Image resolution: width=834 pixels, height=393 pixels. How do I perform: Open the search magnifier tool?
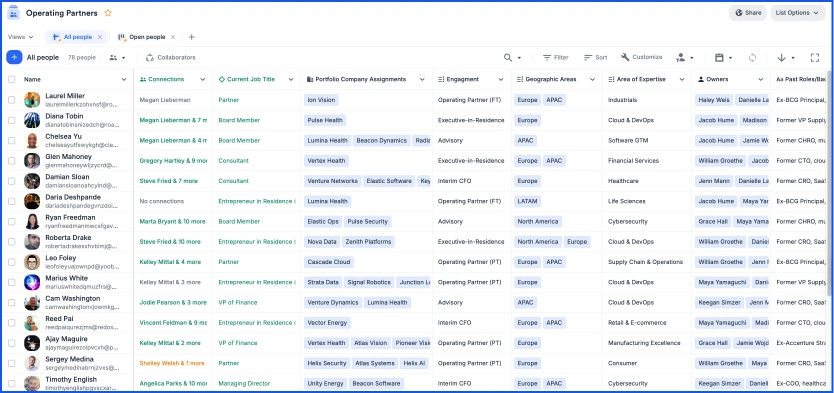(x=508, y=57)
